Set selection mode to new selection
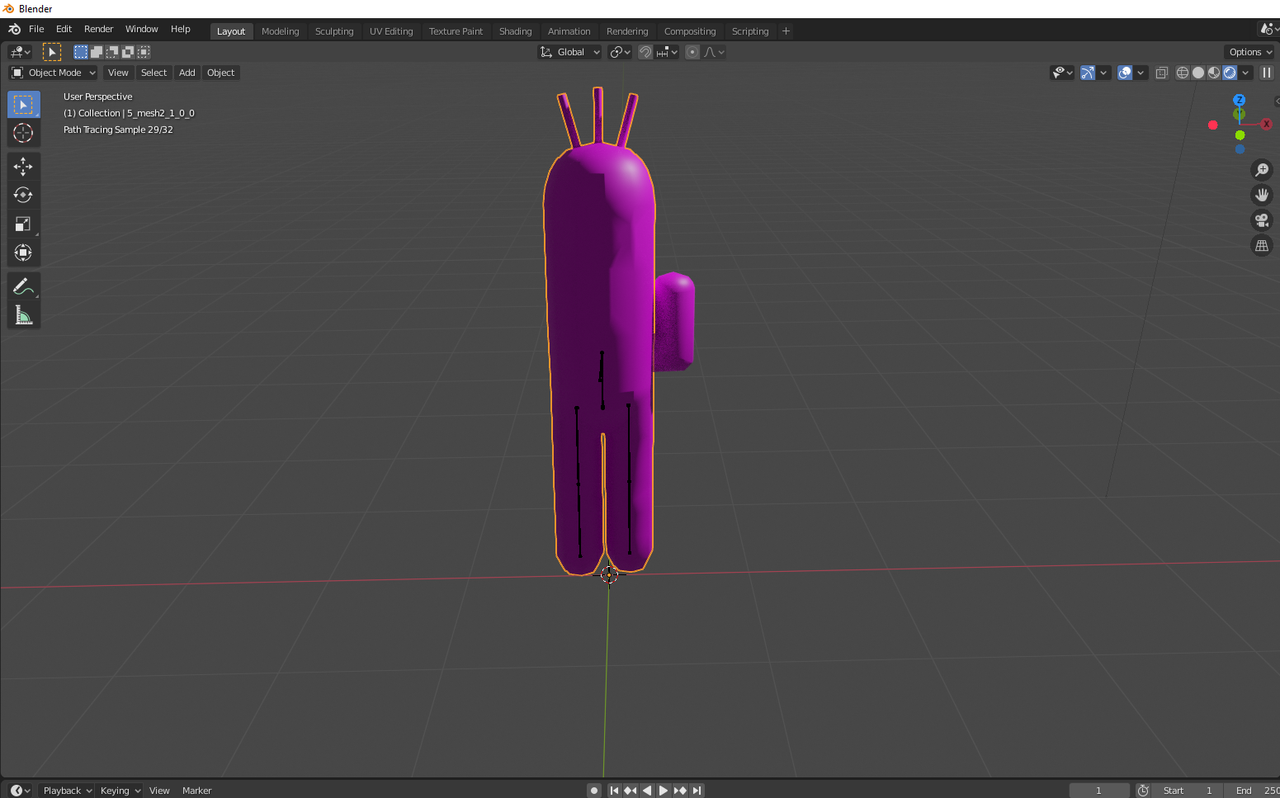This screenshot has width=1280, height=798. (81, 52)
